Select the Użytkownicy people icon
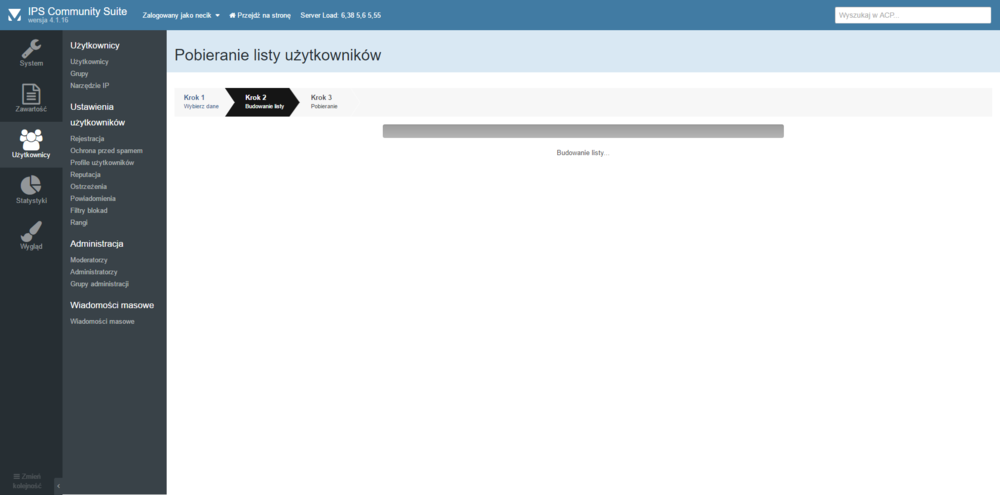Image resolution: width=1000 pixels, height=495 pixels. [x=31, y=139]
